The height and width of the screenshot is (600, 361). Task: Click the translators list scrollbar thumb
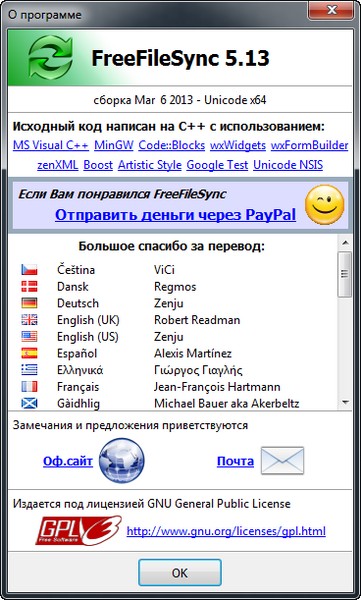pos(345,274)
